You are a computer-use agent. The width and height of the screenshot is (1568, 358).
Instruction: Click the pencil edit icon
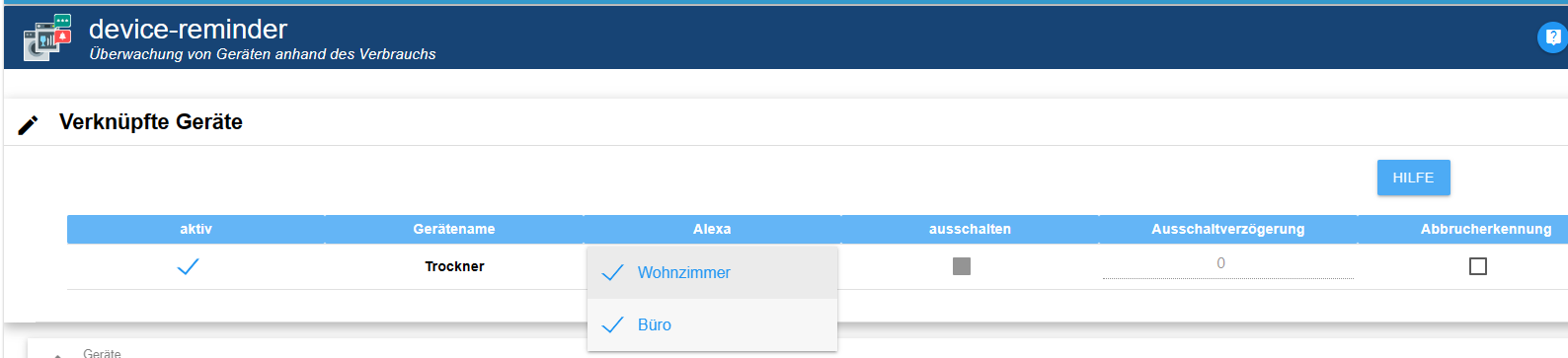[x=29, y=124]
